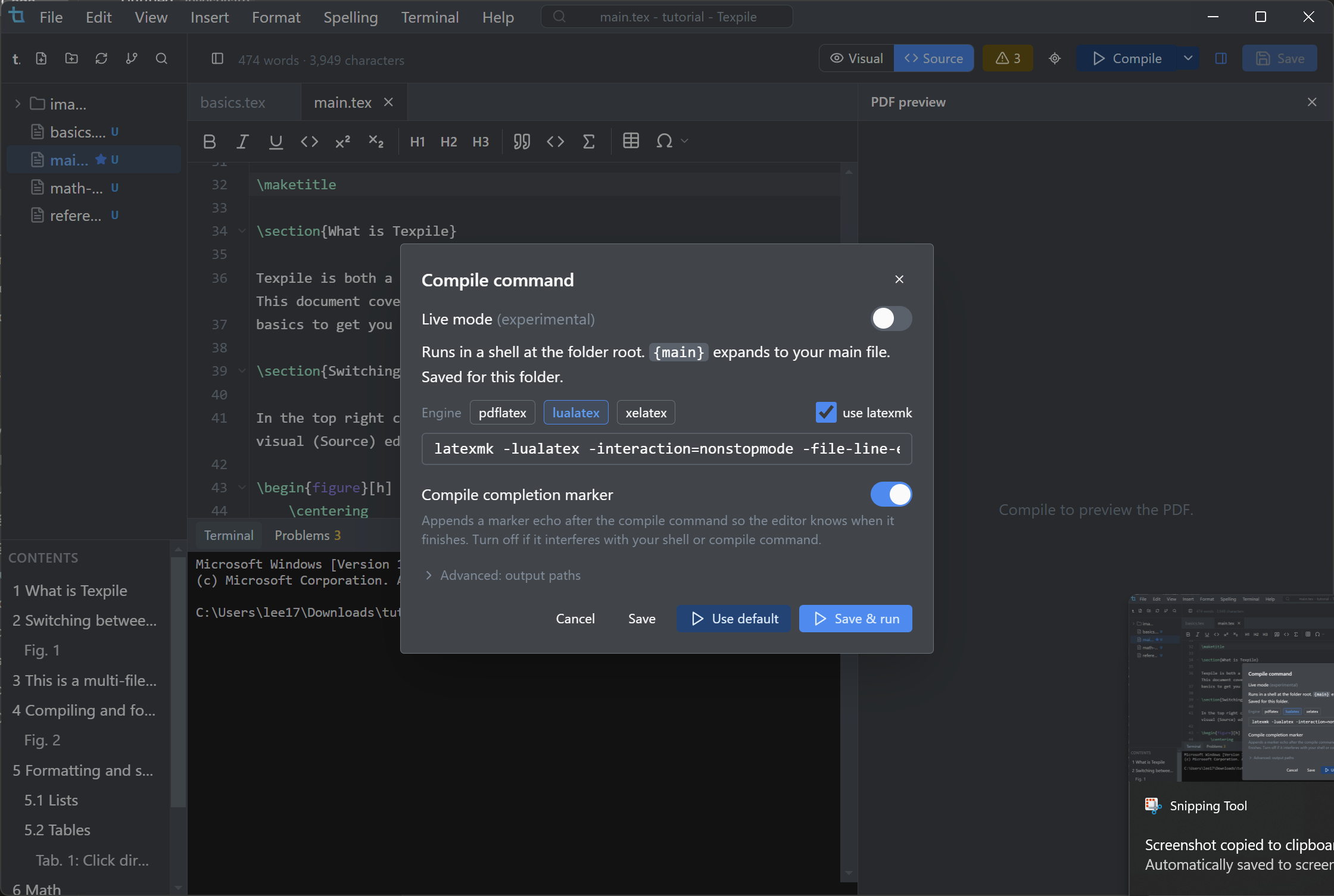This screenshot has width=1334, height=896.
Task: Insert a math sigma equation
Action: [588, 142]
